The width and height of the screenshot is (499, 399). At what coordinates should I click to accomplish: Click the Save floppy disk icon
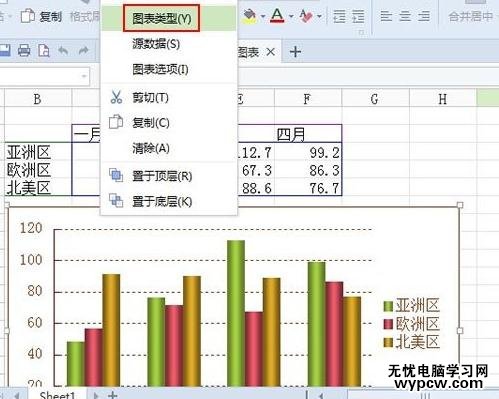coord(5,51)
